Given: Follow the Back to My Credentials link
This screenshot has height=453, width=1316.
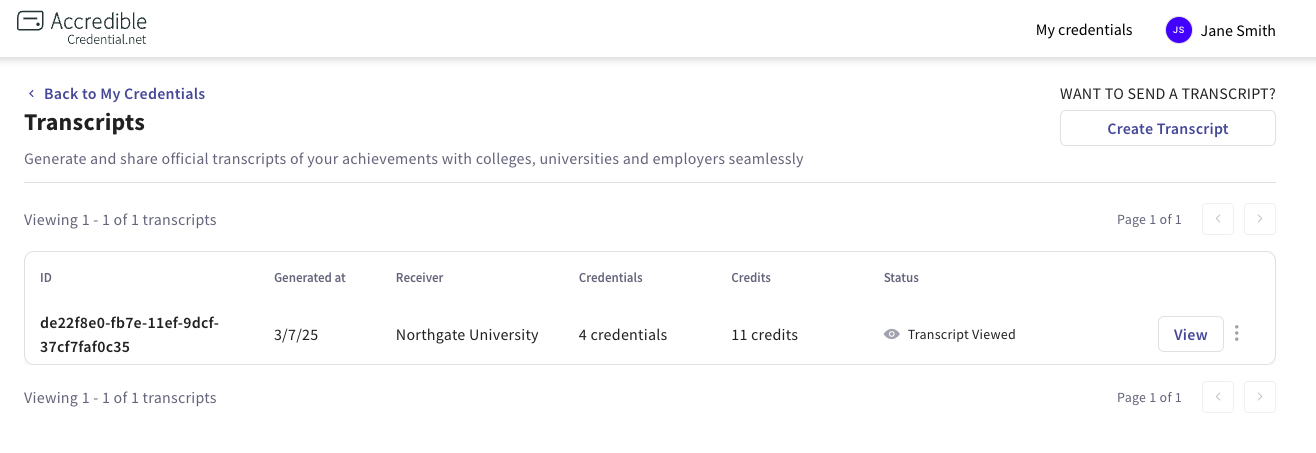Looking at the screenshot, I should tap(124, 94).
